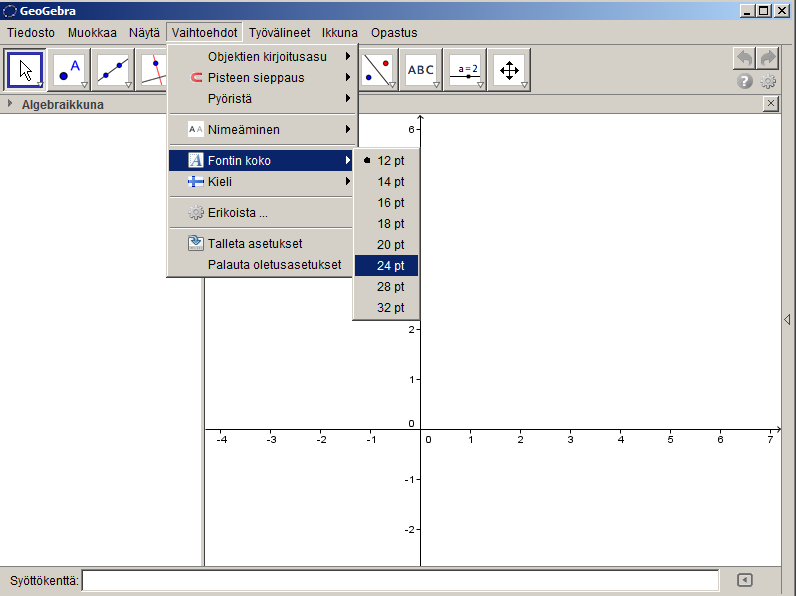Expand side panel with right-edge triangle
The image size is (796, 596).
[787, 319]
